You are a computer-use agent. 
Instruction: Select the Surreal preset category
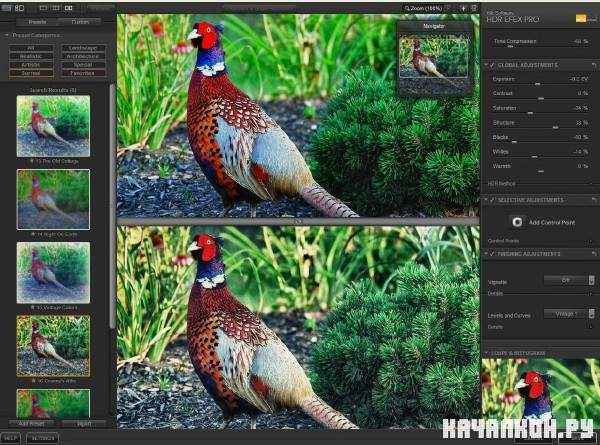point(31,73)
